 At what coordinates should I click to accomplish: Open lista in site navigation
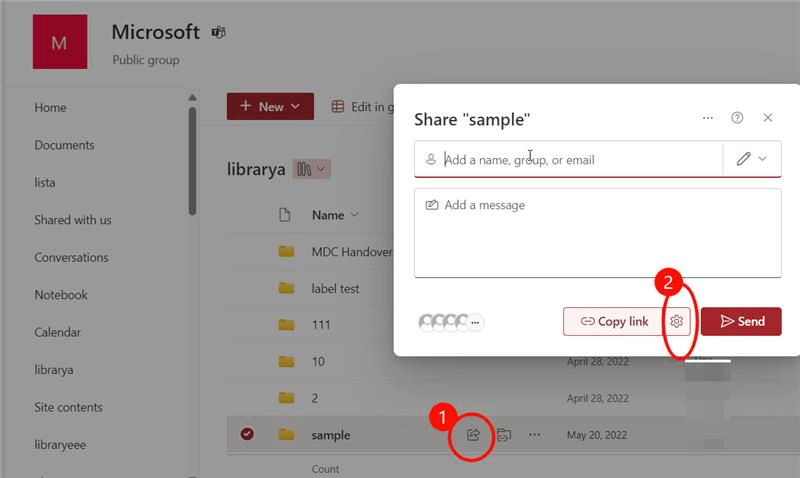[x=45, y=183]
